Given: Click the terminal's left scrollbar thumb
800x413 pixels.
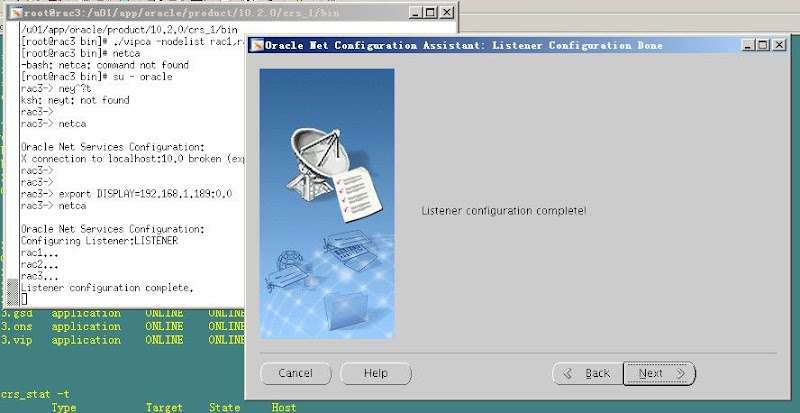Looking at the screenshot, I should [12, 291].
